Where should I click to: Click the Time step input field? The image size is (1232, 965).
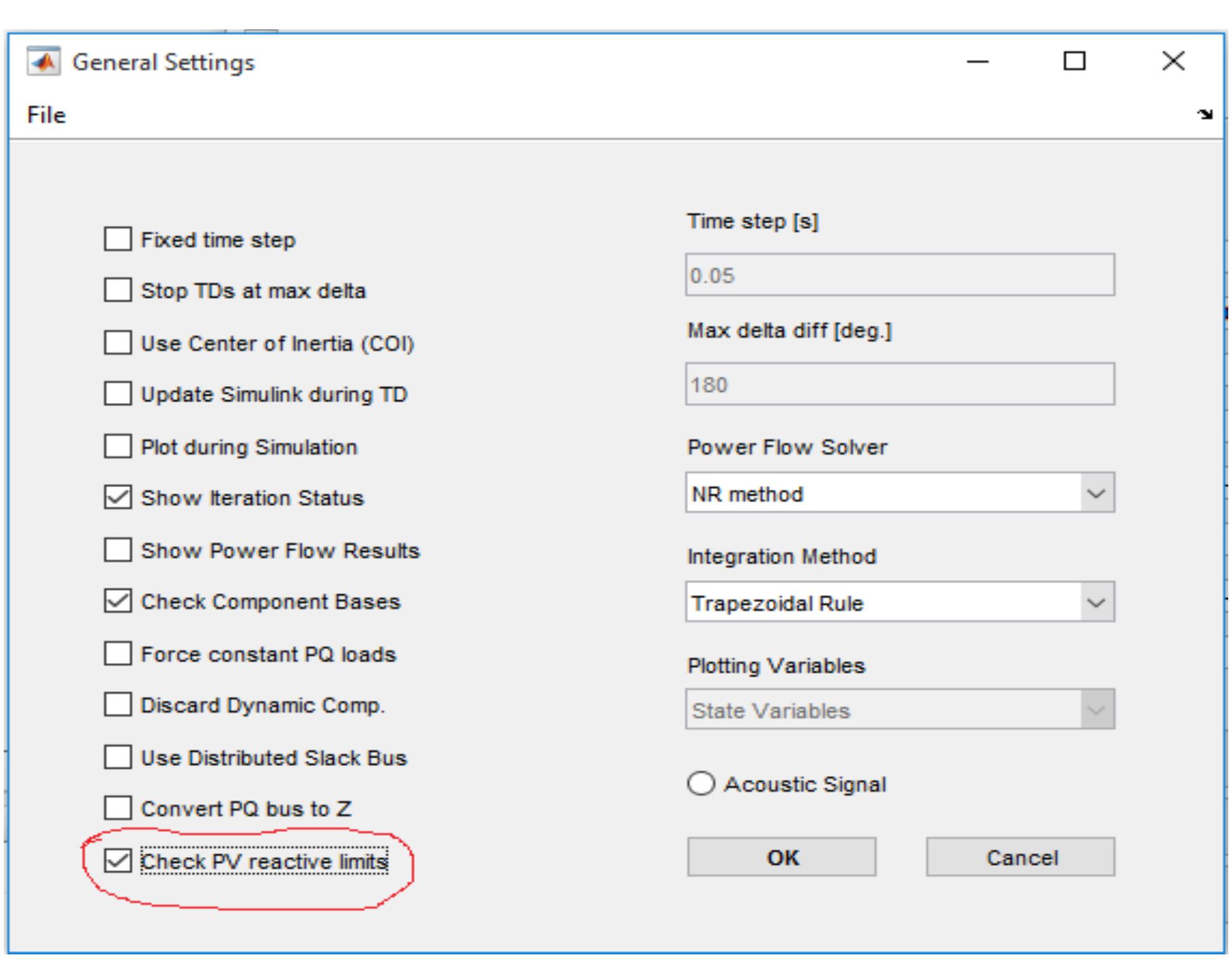pyautogui.click(x=899, y=275)
